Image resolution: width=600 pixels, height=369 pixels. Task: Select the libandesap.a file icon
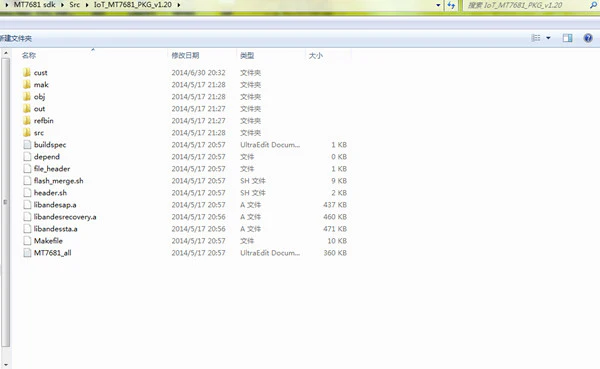(27, 205)
